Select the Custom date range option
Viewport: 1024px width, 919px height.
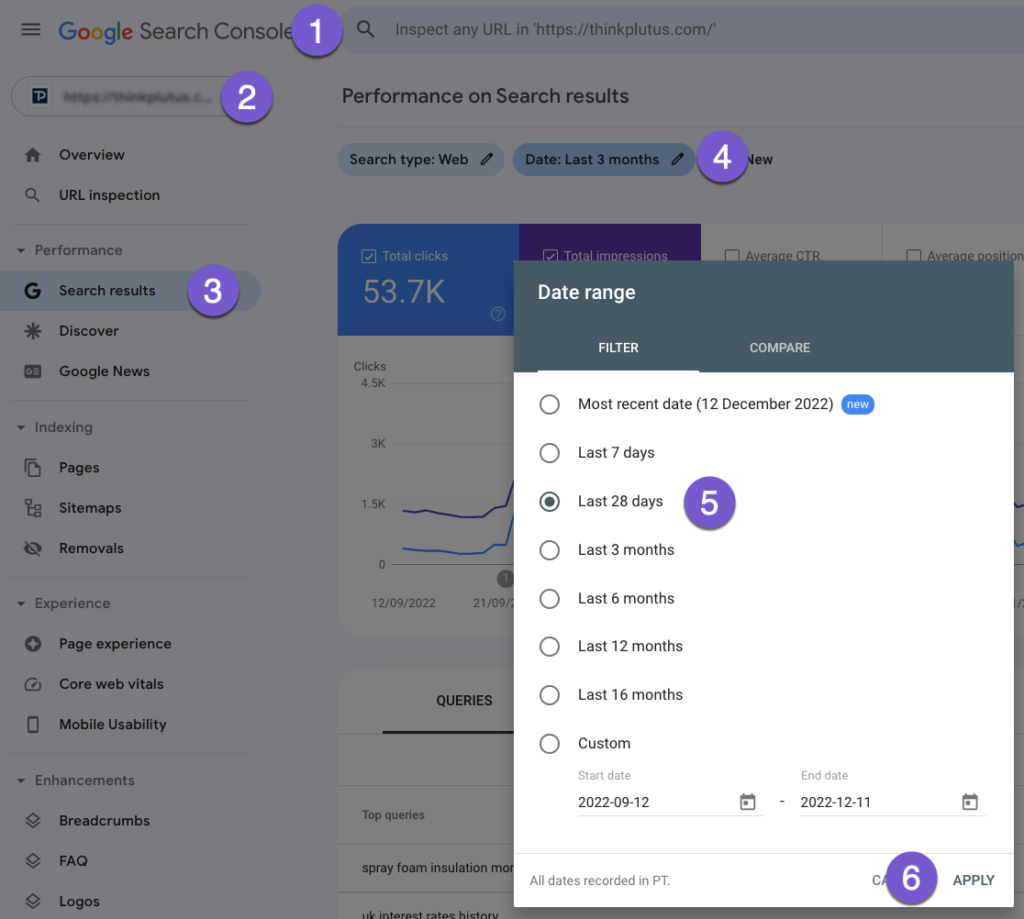[x=549, y=743]
